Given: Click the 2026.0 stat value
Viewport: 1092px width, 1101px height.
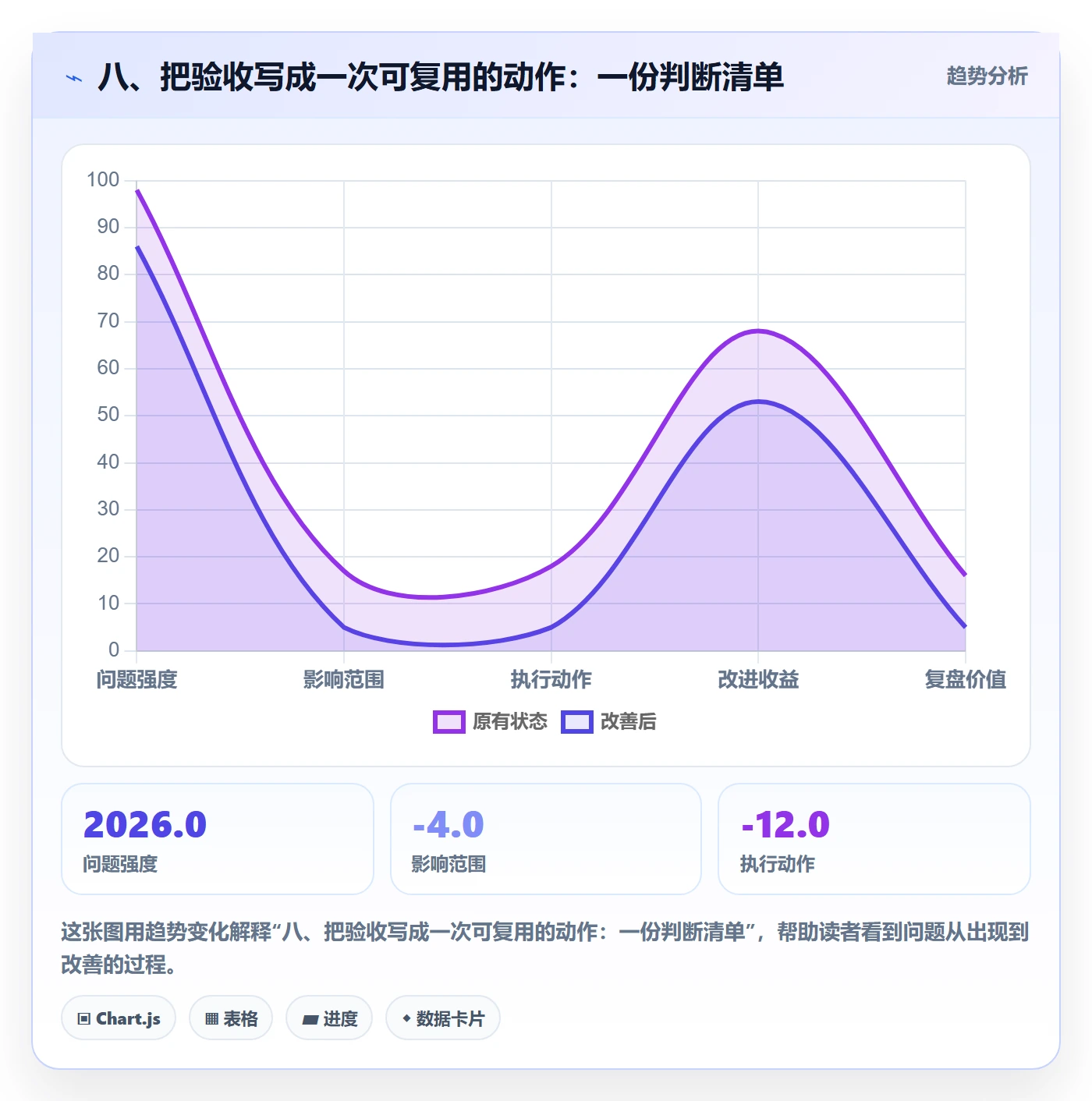Looking at the screenshot, I should pos(145,824).
